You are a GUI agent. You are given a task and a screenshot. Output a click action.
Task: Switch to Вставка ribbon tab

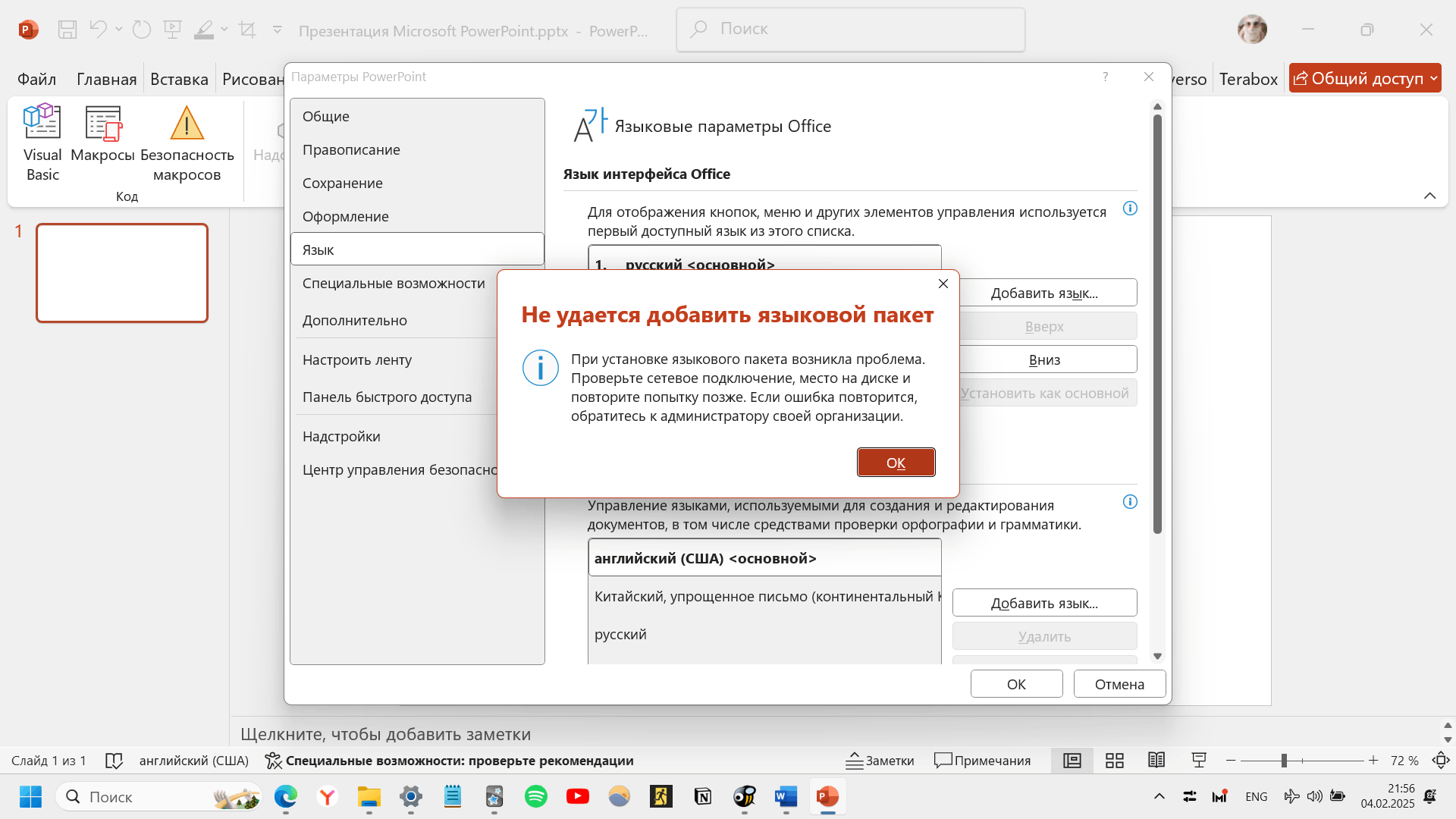tap(179, 79)
